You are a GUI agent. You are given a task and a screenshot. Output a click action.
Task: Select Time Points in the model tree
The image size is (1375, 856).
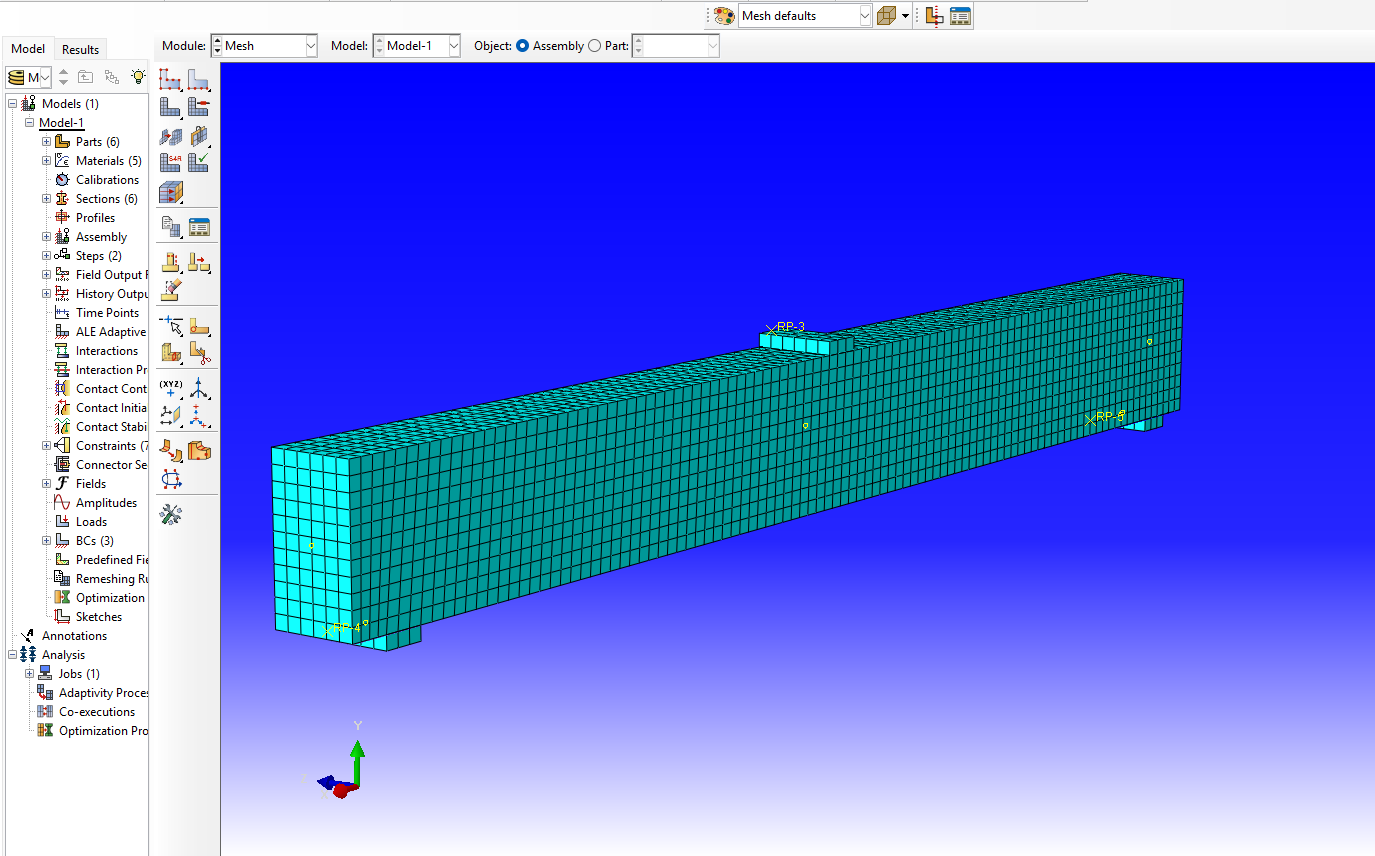click(x=107, y=313)
